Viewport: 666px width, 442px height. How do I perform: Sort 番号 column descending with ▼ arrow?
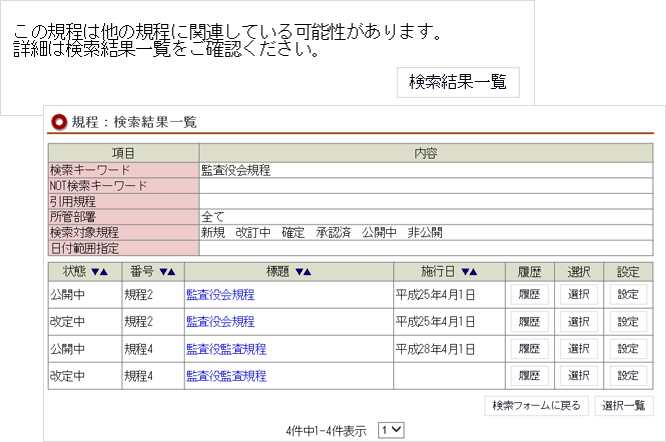tap(163, 271)
